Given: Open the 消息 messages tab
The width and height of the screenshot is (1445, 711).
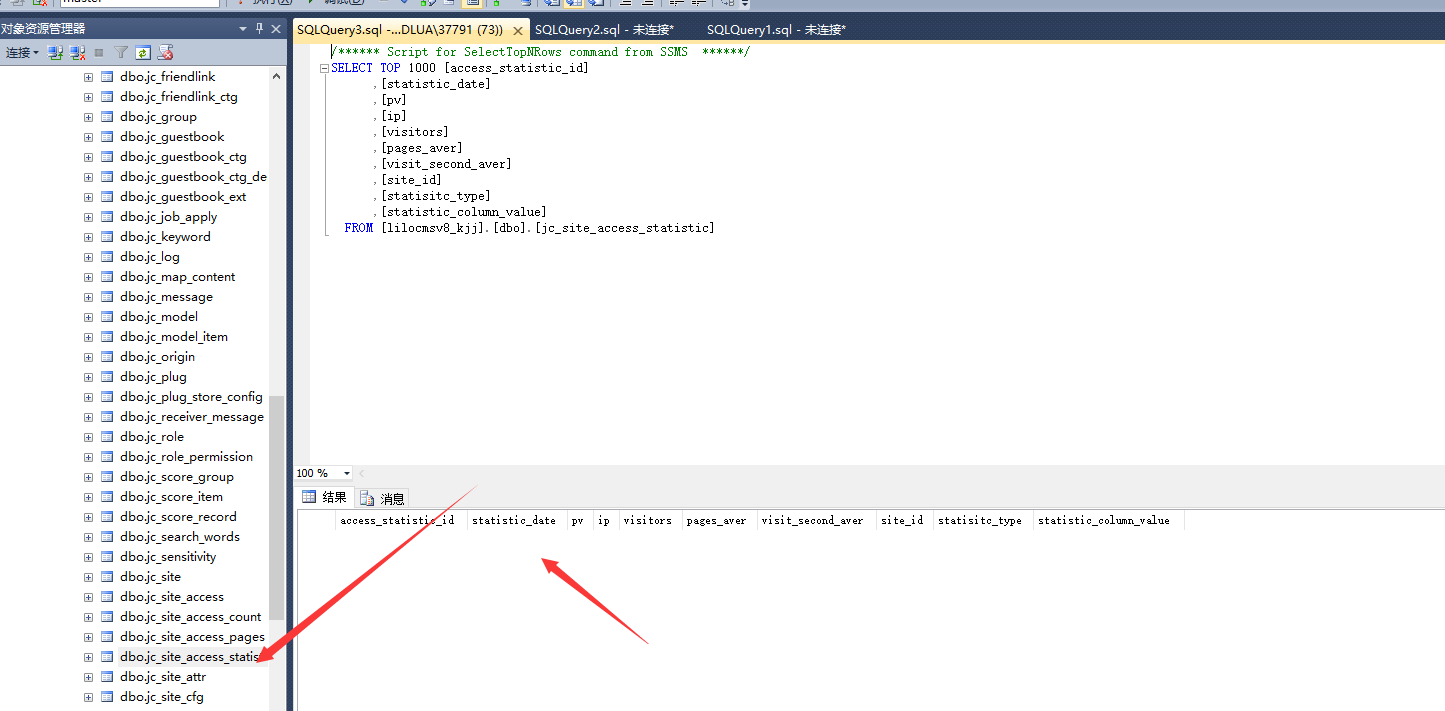Looking at the screenshot, I should [382, 498].
